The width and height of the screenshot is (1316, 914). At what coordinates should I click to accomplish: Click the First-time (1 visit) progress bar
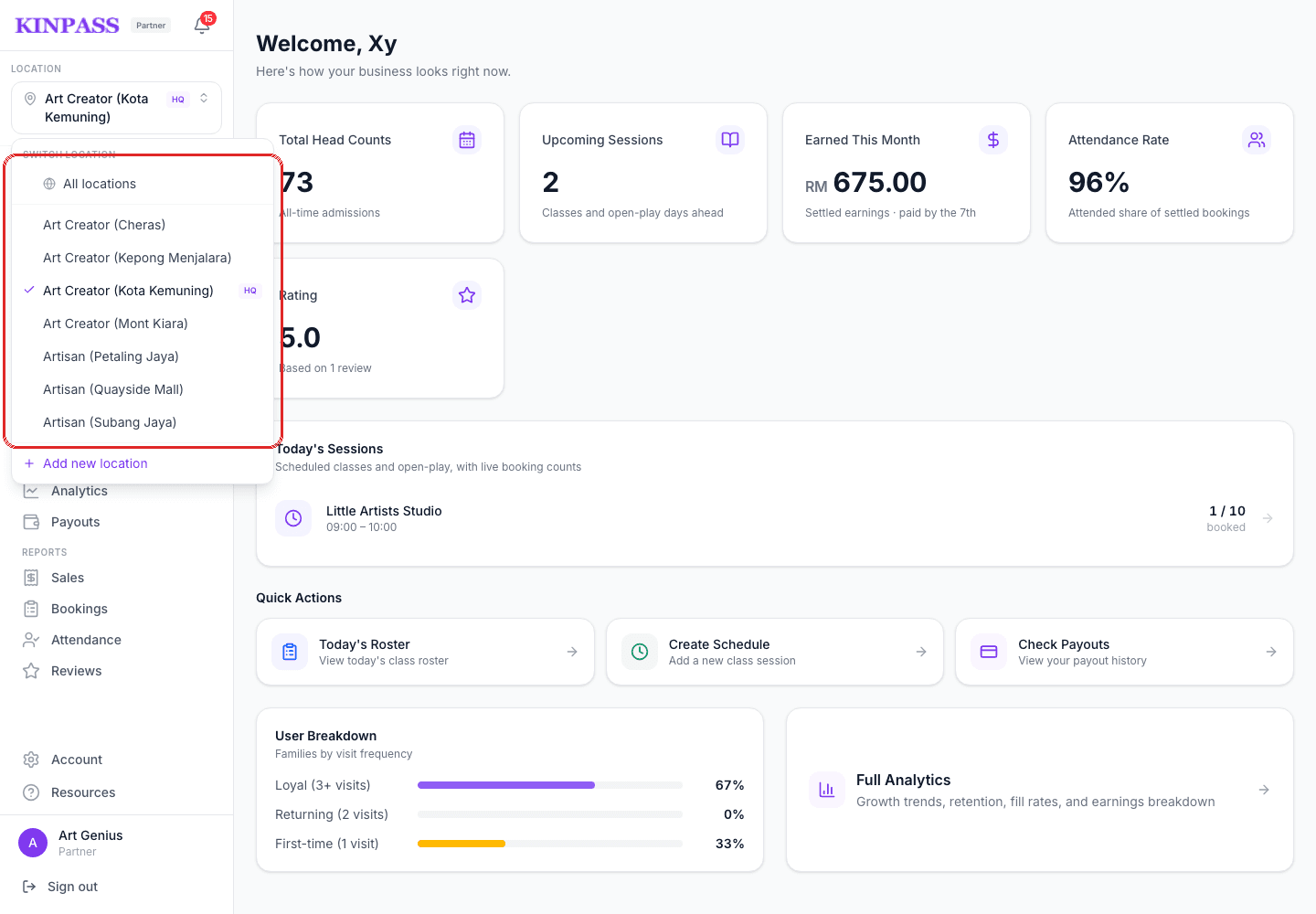tap(550, 844)
